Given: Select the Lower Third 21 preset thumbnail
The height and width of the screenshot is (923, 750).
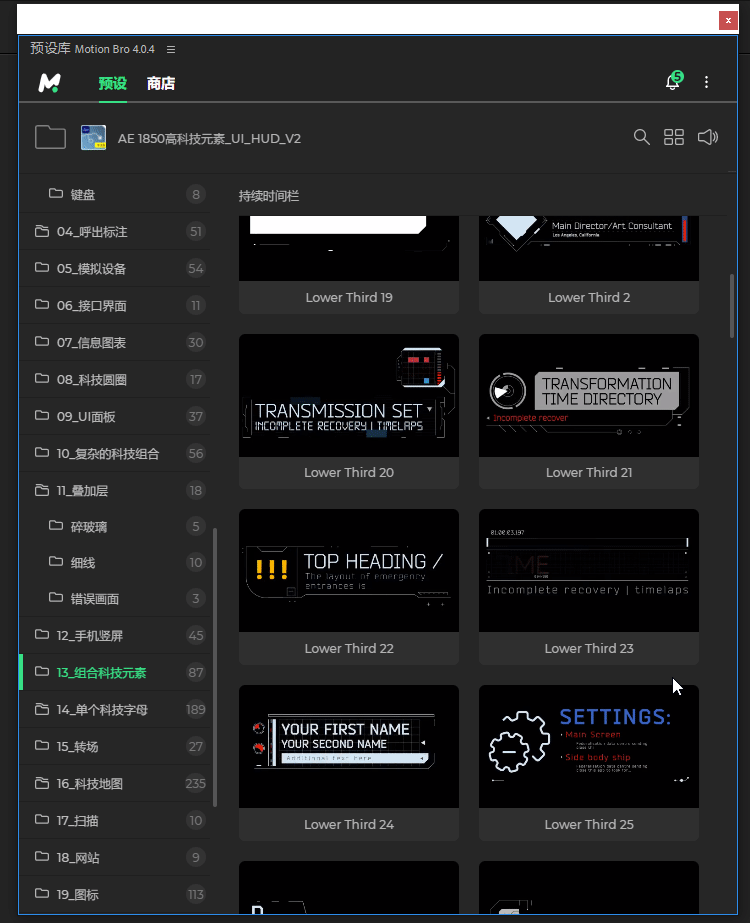Looking at the screenshot, I should [589, 396].
